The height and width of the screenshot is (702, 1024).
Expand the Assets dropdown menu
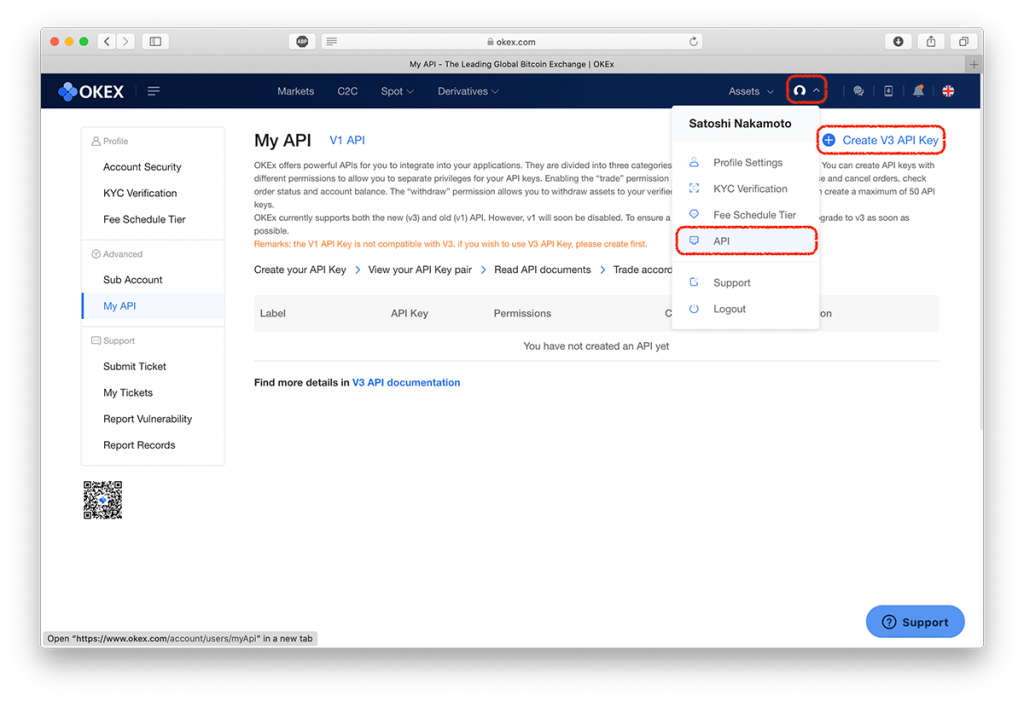751,91
